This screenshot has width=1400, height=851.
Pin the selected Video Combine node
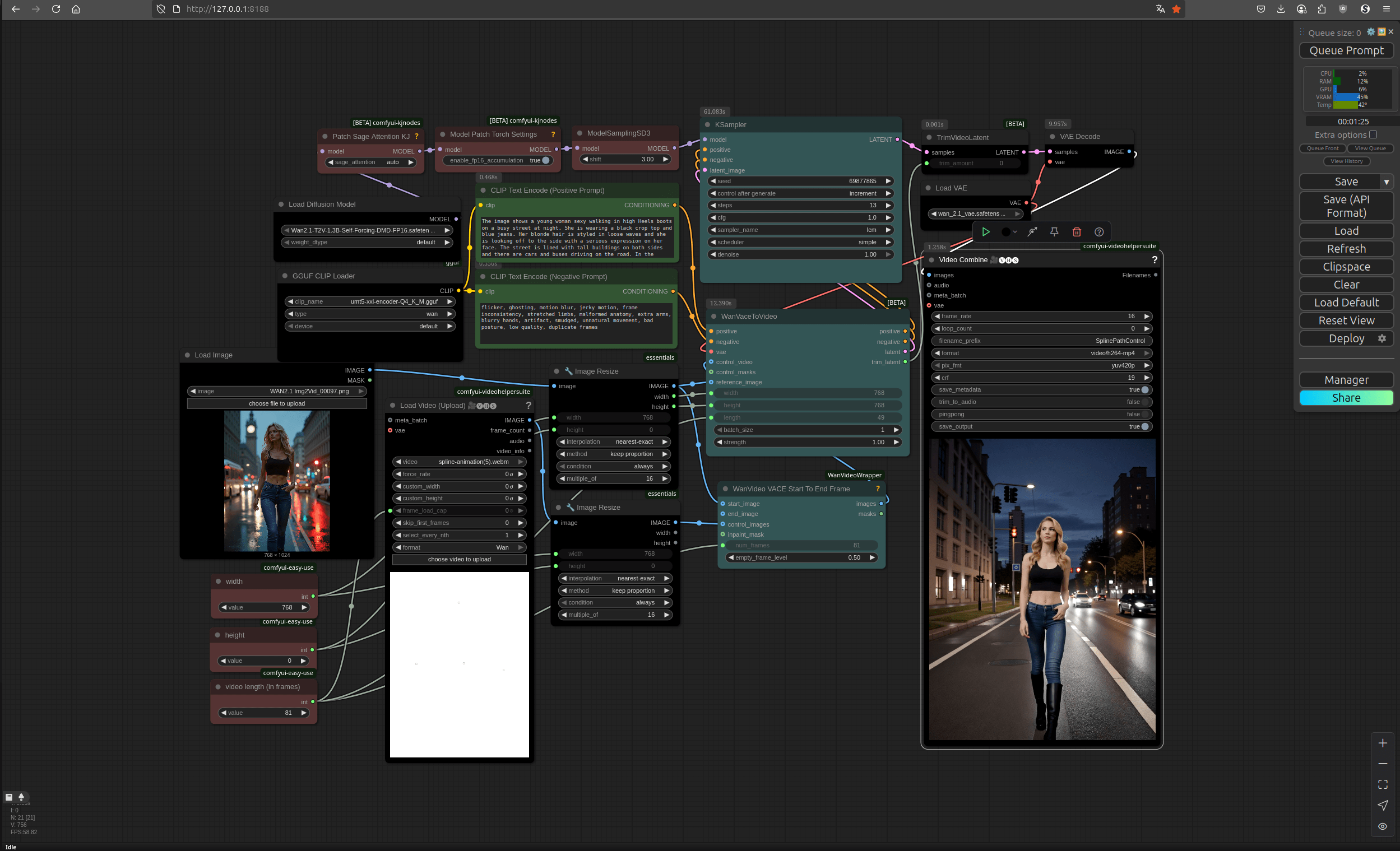1054,232
